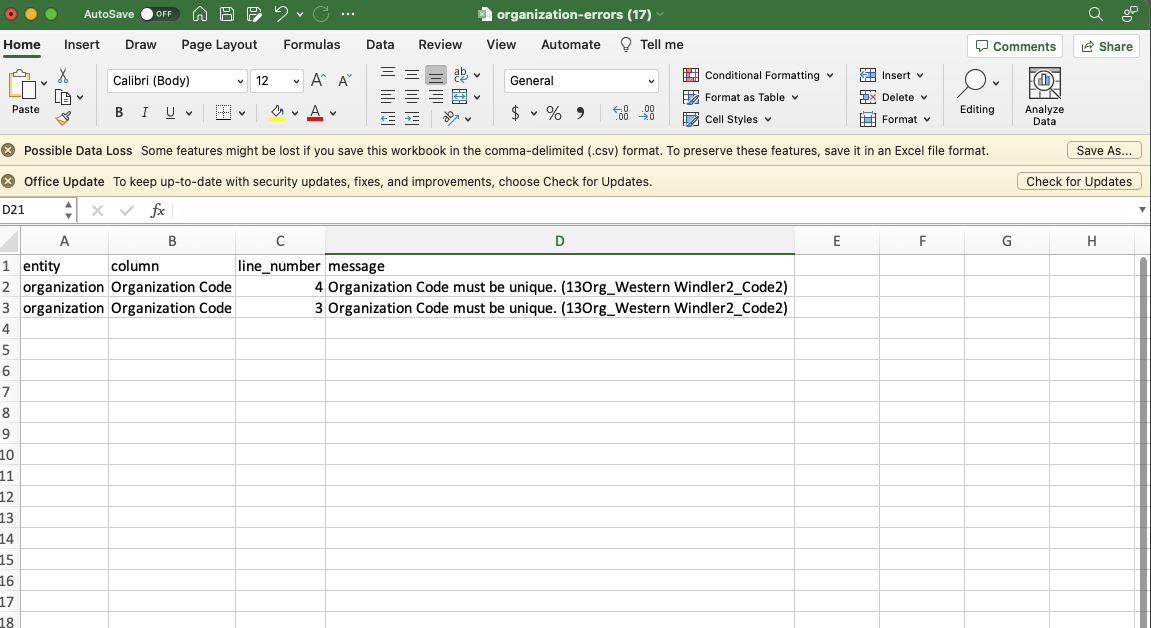
Task: Select column D header
Action: point(559,241)
